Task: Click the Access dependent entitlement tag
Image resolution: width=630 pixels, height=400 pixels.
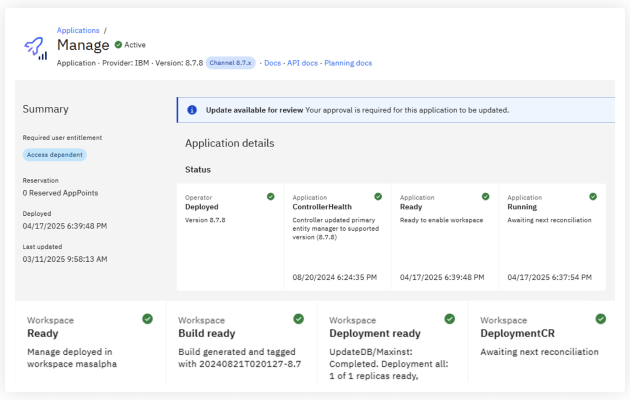Action: 55,155
